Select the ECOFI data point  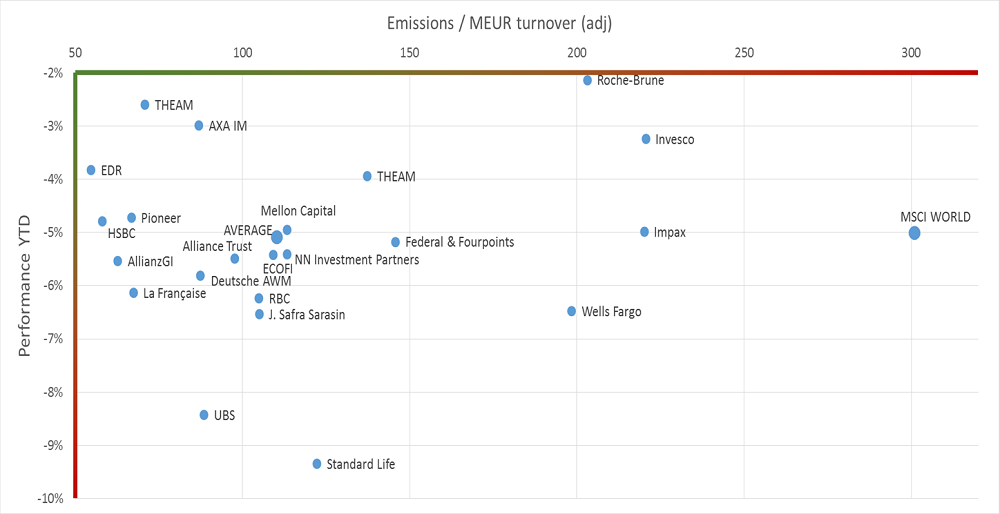click(x=274, y=255)
